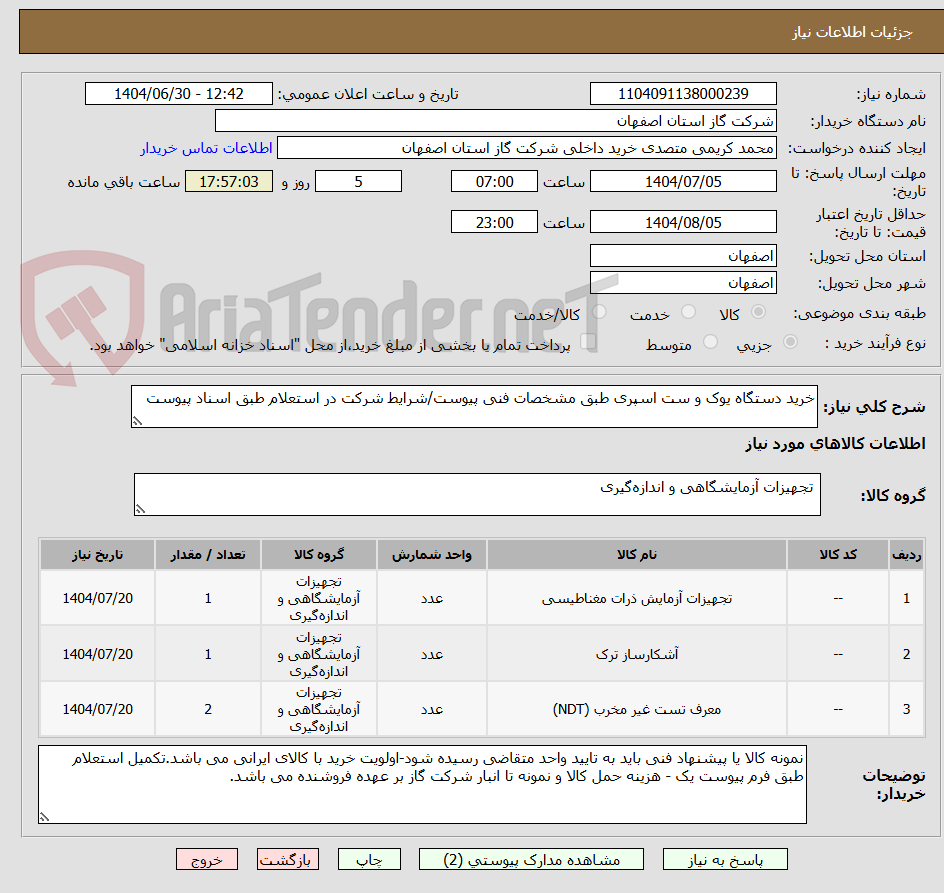The image size is (944, 893).
Task: Click the remaining time 17:57:03 display
Action: click(x=228, y=181)
